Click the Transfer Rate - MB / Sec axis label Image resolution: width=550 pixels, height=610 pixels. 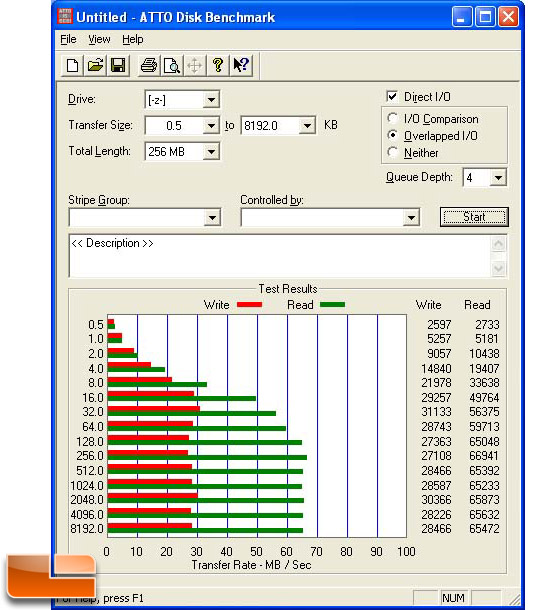coord(251,565)
